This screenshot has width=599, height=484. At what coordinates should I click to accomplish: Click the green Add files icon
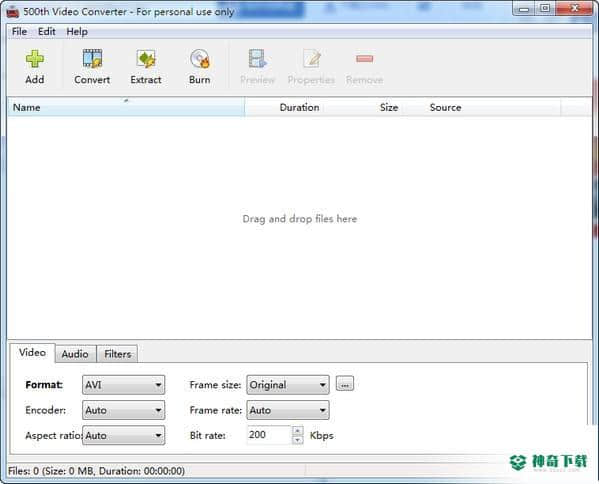35,59
